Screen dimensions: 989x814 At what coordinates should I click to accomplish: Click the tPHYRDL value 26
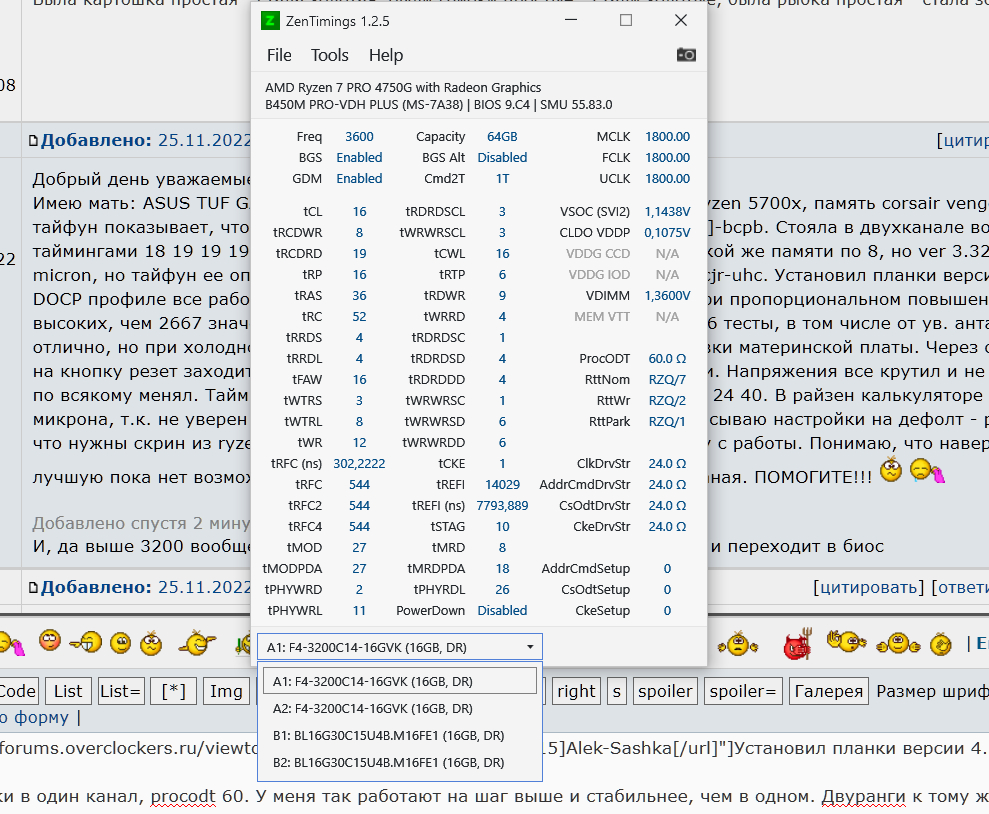pyautogui.click(x=502, y=590)
